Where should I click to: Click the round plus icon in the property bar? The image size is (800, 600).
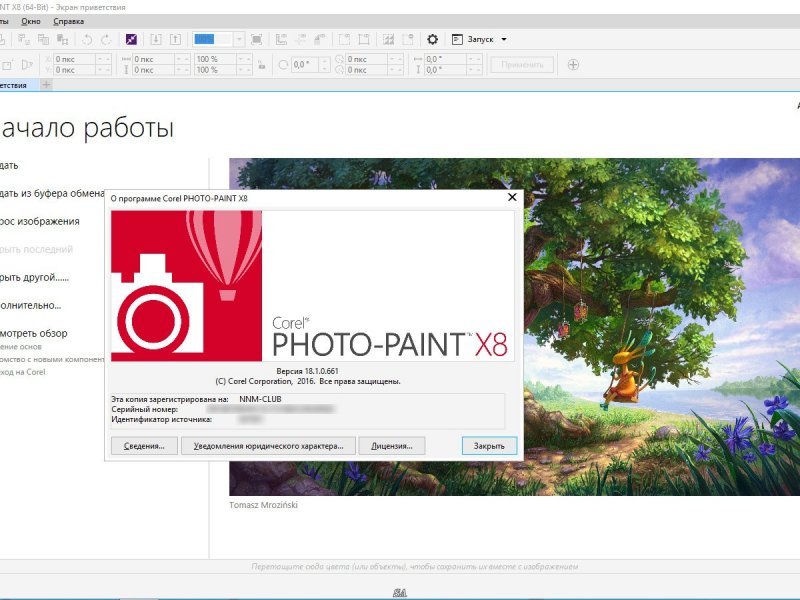(573, 65)
